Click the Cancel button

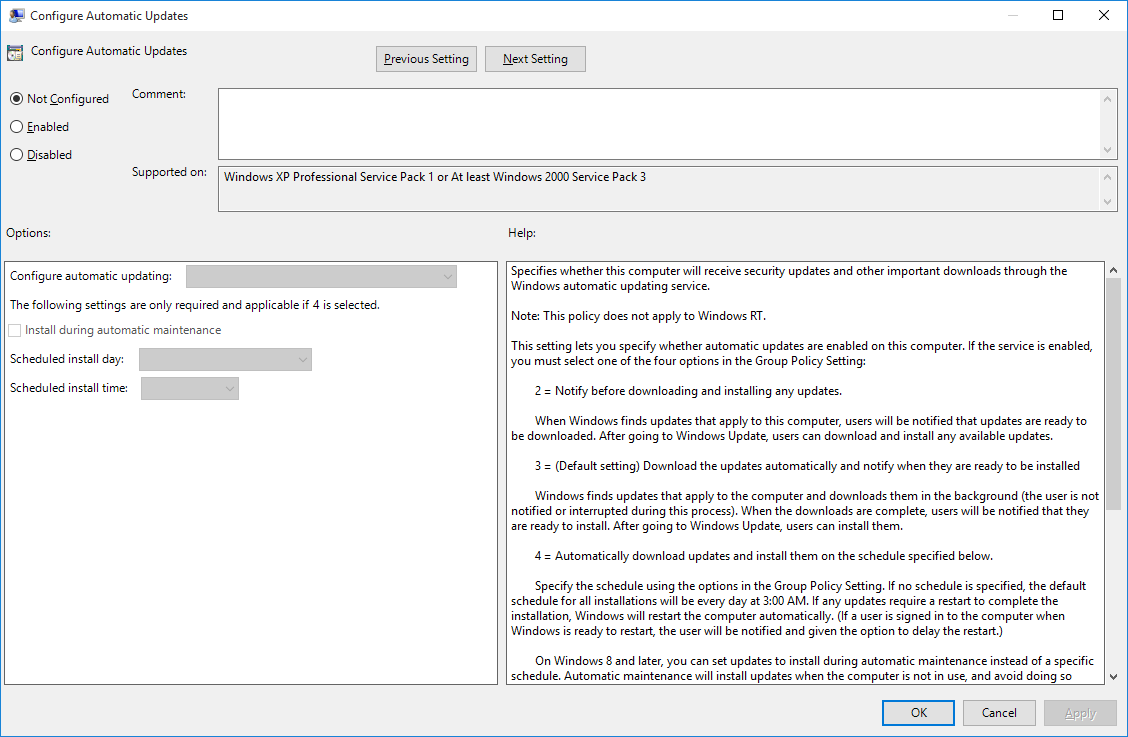pos(999,713)
